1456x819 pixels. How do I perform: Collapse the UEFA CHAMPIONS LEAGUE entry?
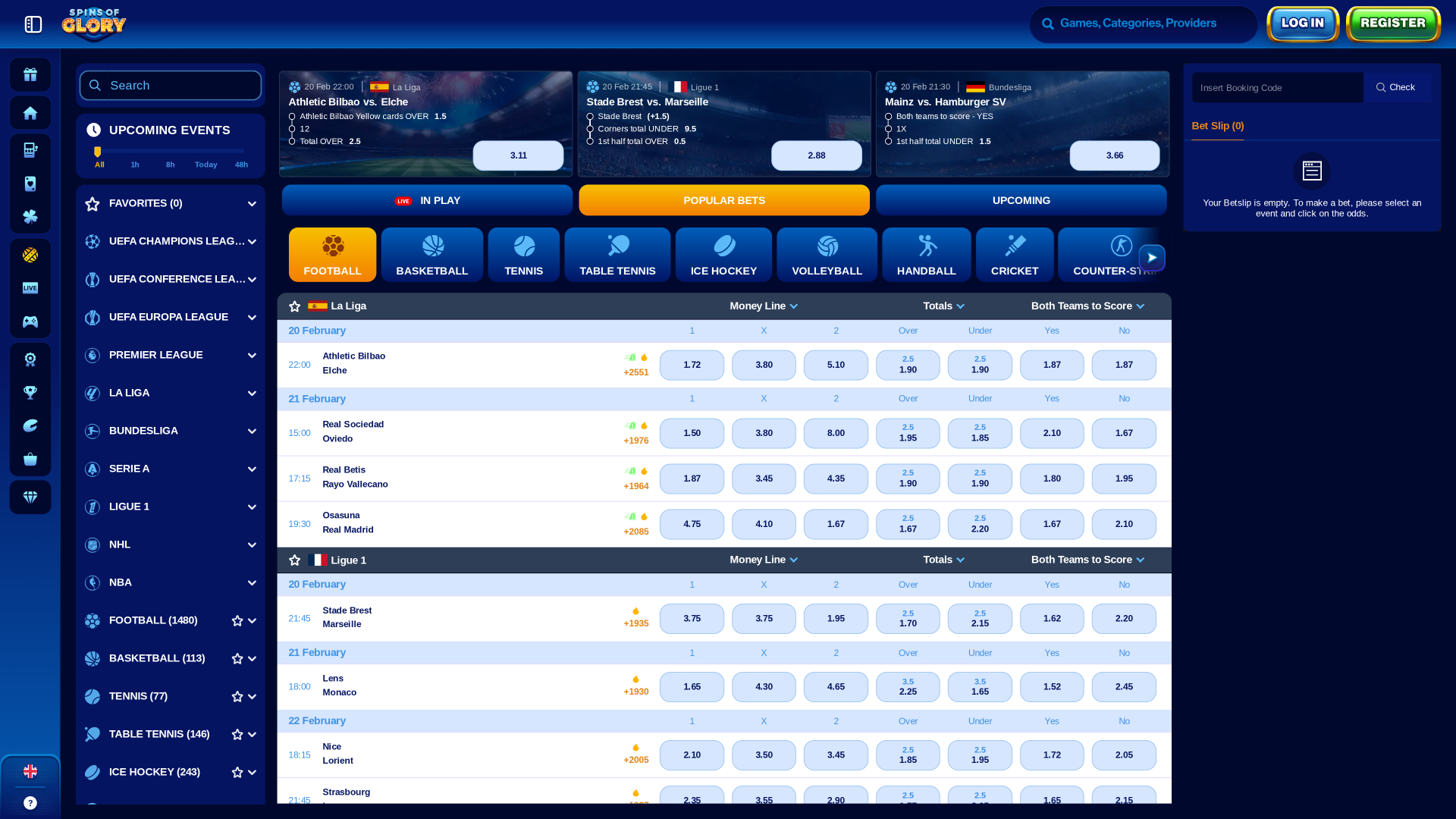pyautogui.click(x=252, y=241)
